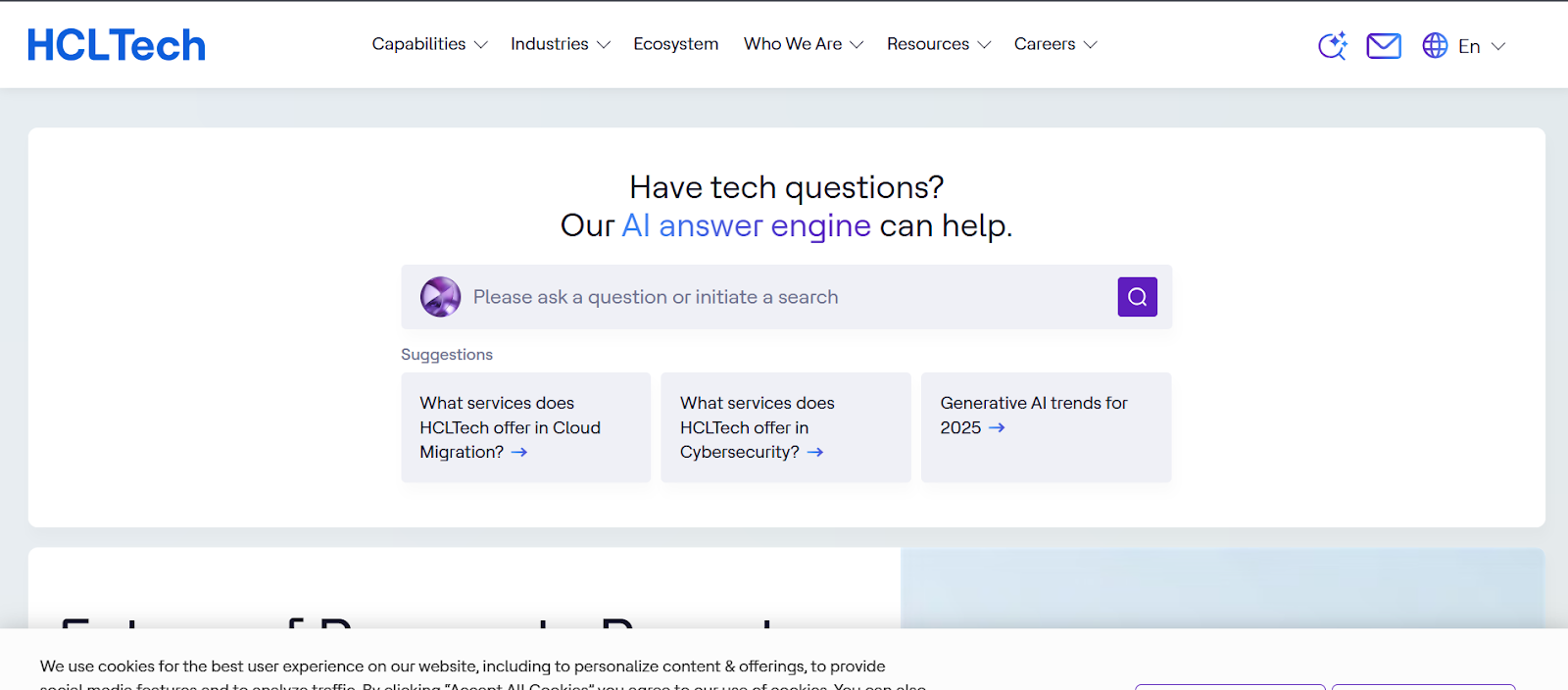Click the purple search submit button
This screenshot has height=690, width=1568.
point(1137,297)
